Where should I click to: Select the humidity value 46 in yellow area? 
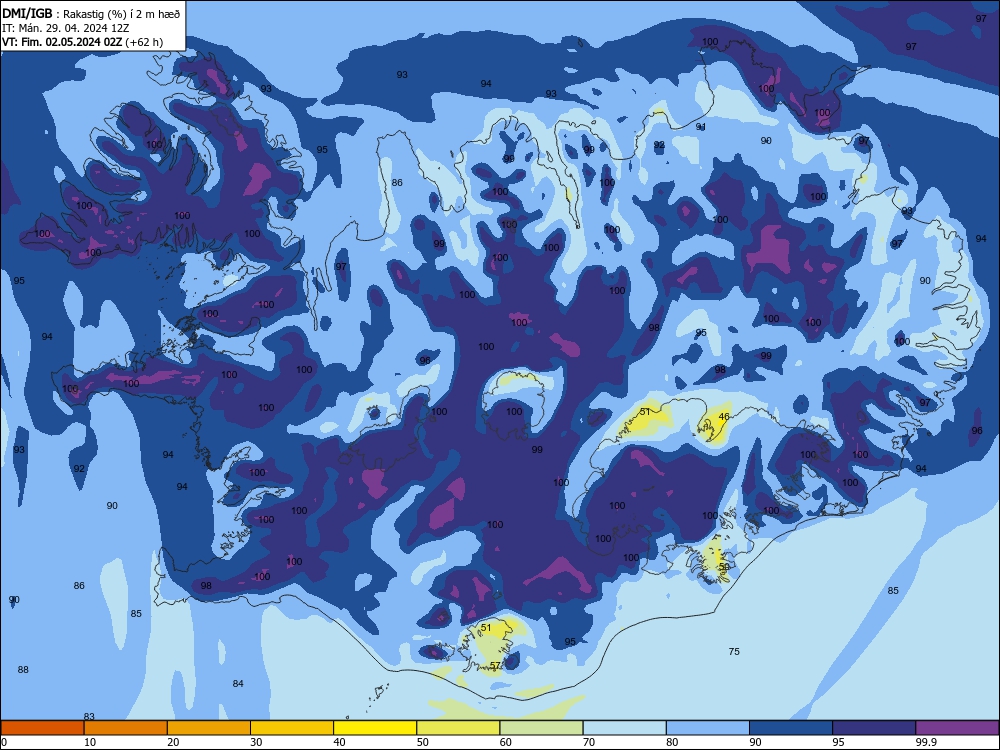click(x=724, y=416)
